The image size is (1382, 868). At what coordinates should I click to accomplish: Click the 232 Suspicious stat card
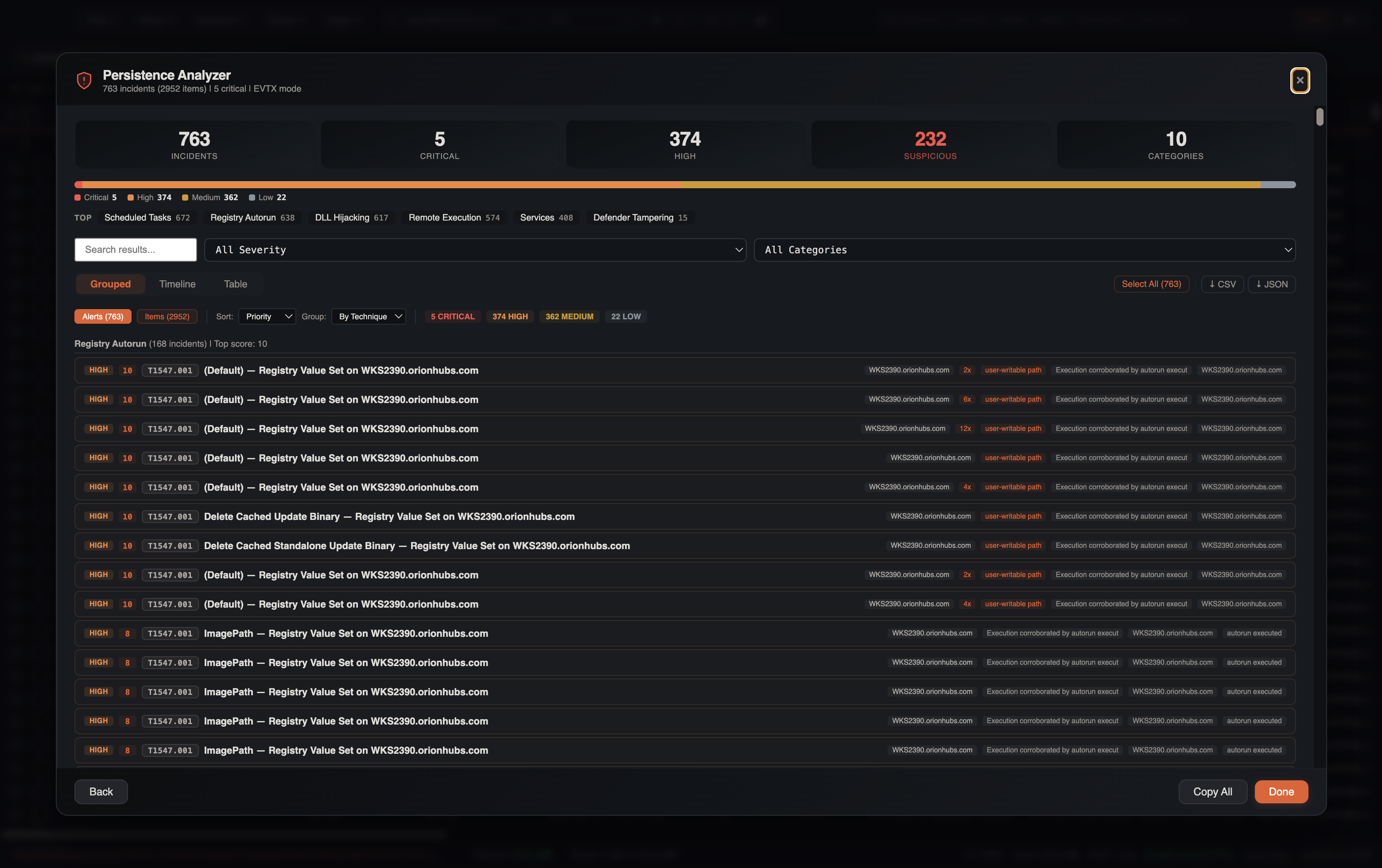click(930, 144)
